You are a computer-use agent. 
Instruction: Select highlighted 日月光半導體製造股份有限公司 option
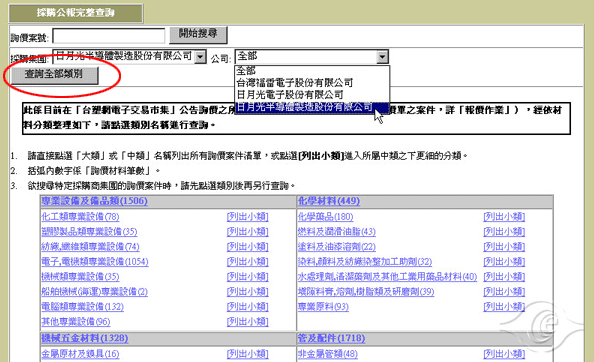coord(305,107)
